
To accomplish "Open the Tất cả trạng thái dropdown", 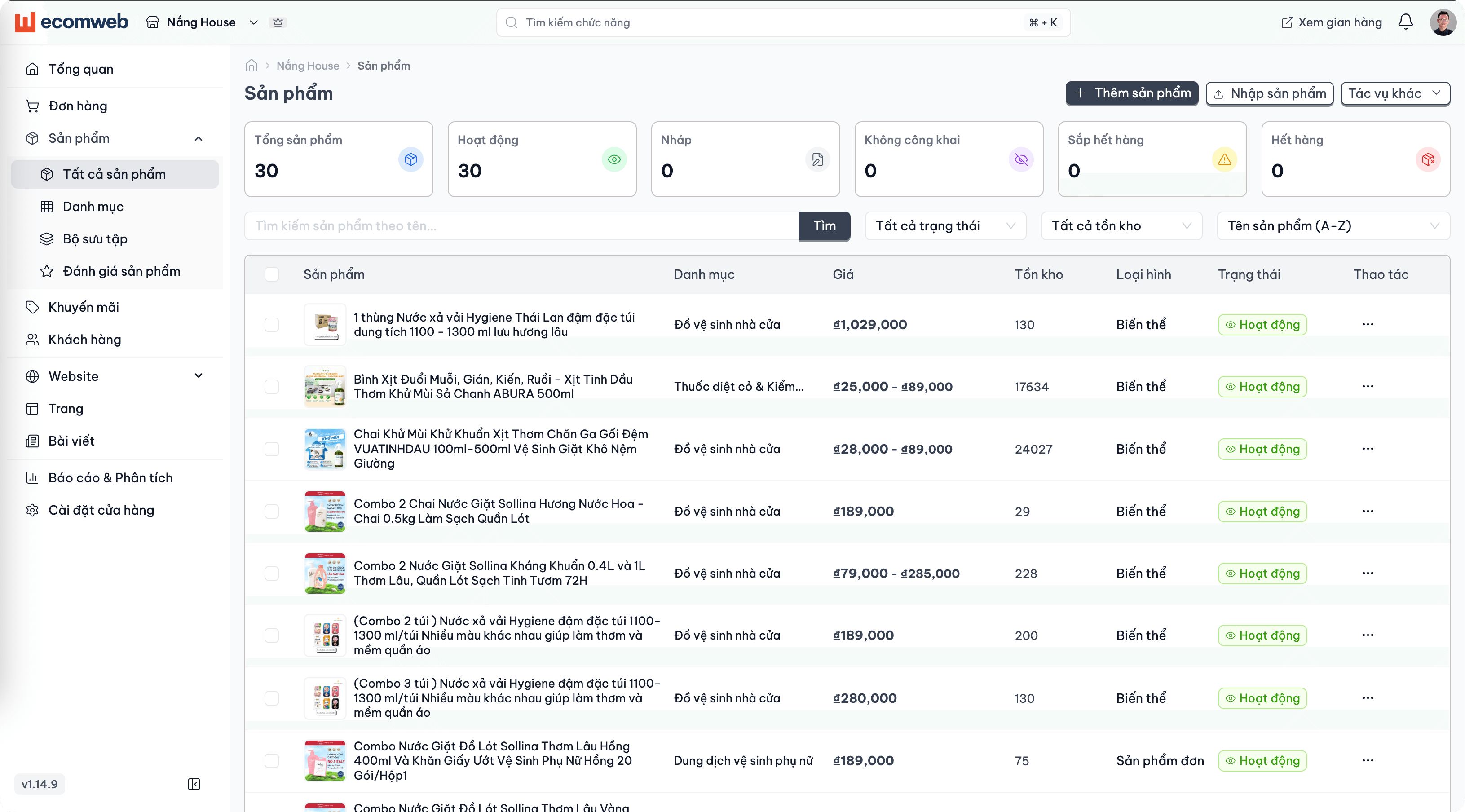I will [945, 226].
